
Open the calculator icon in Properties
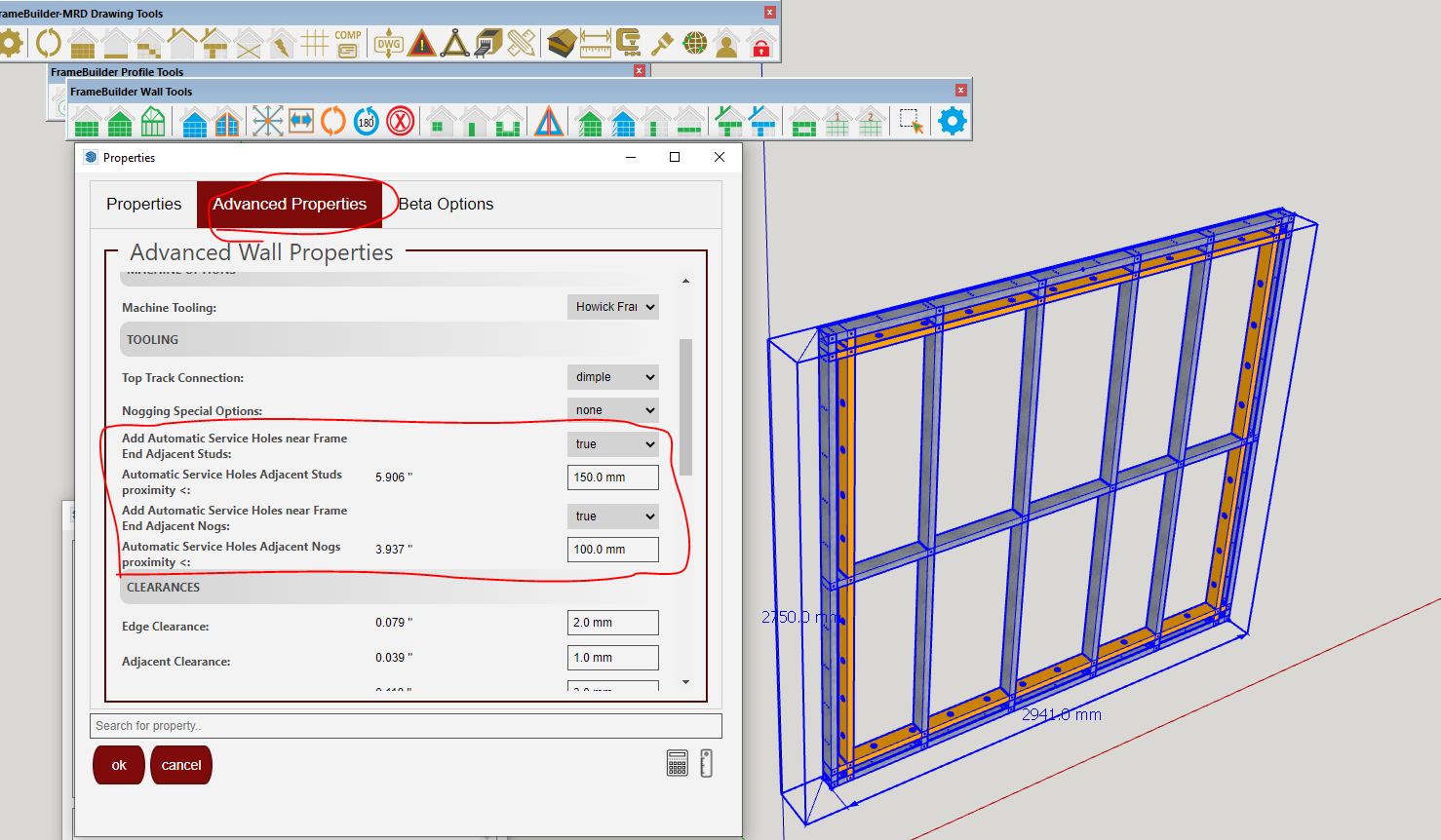pyautogui.click(x=678, y=763)
